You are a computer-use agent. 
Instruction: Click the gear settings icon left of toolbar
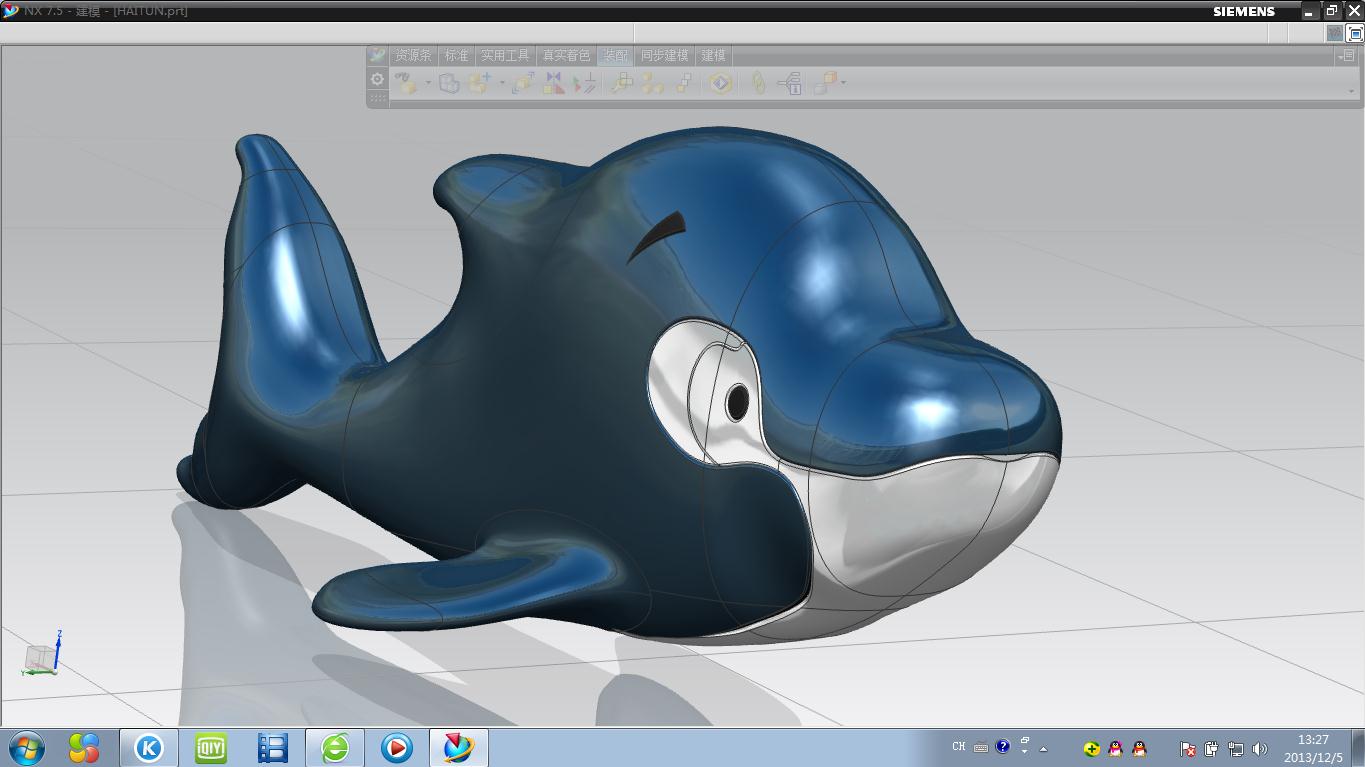click(377, 79)
